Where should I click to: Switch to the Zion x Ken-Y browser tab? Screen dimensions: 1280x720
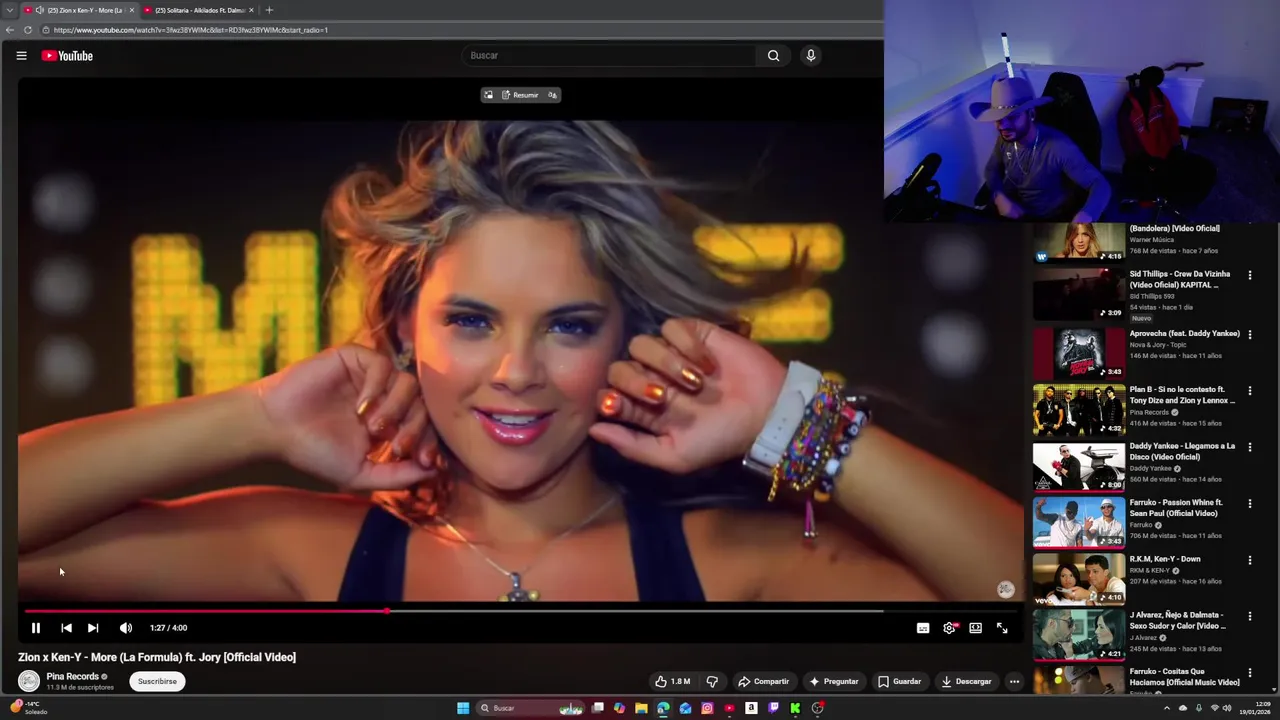click(x=77, y=10)
